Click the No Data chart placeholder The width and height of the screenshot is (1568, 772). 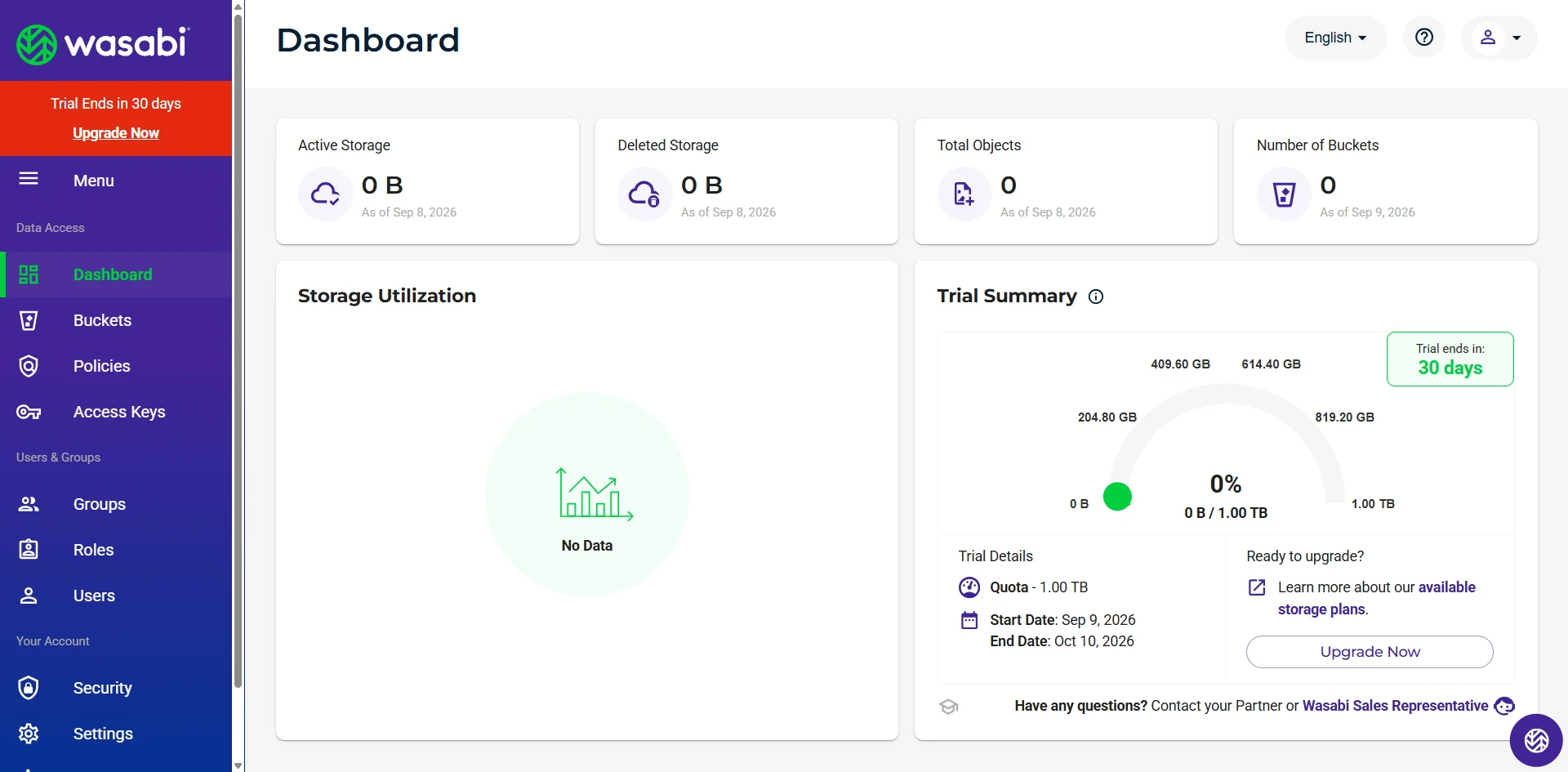pyautogui.click(x=587, y=494)
